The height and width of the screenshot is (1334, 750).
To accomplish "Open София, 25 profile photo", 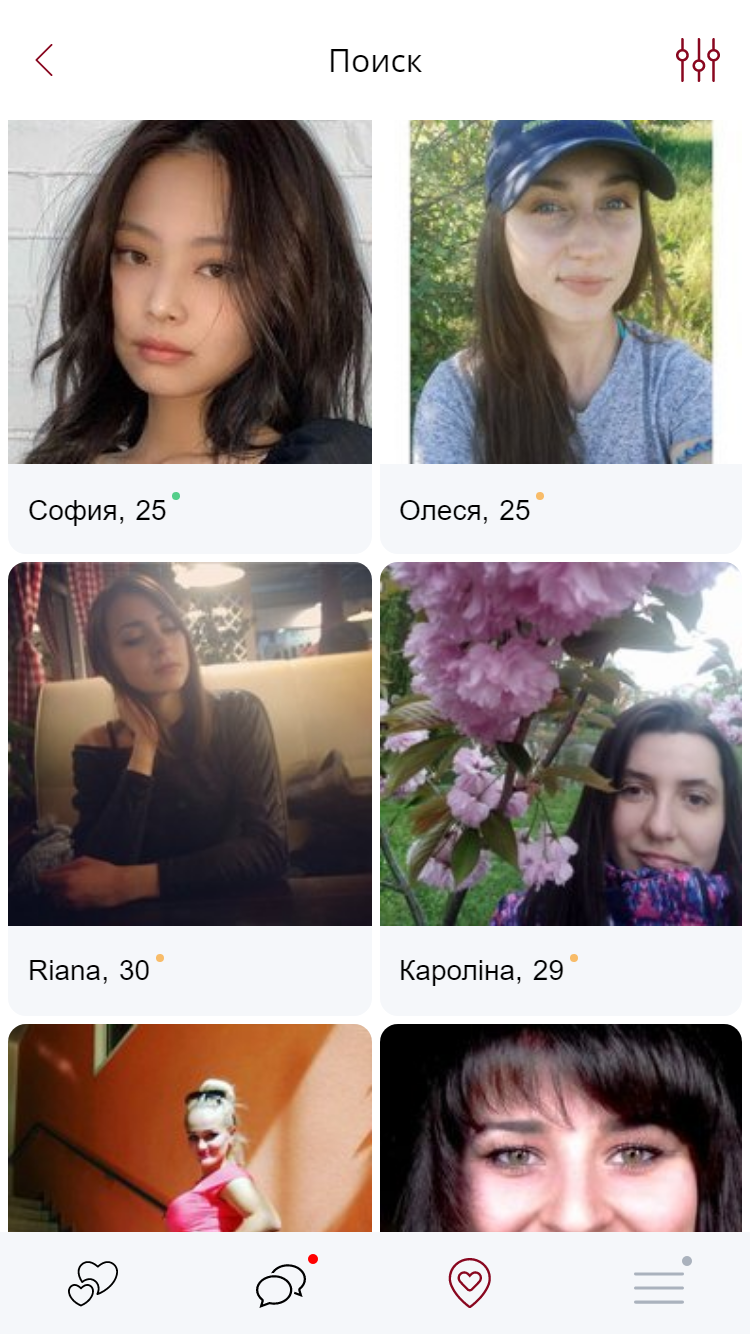I will point(190,292).
